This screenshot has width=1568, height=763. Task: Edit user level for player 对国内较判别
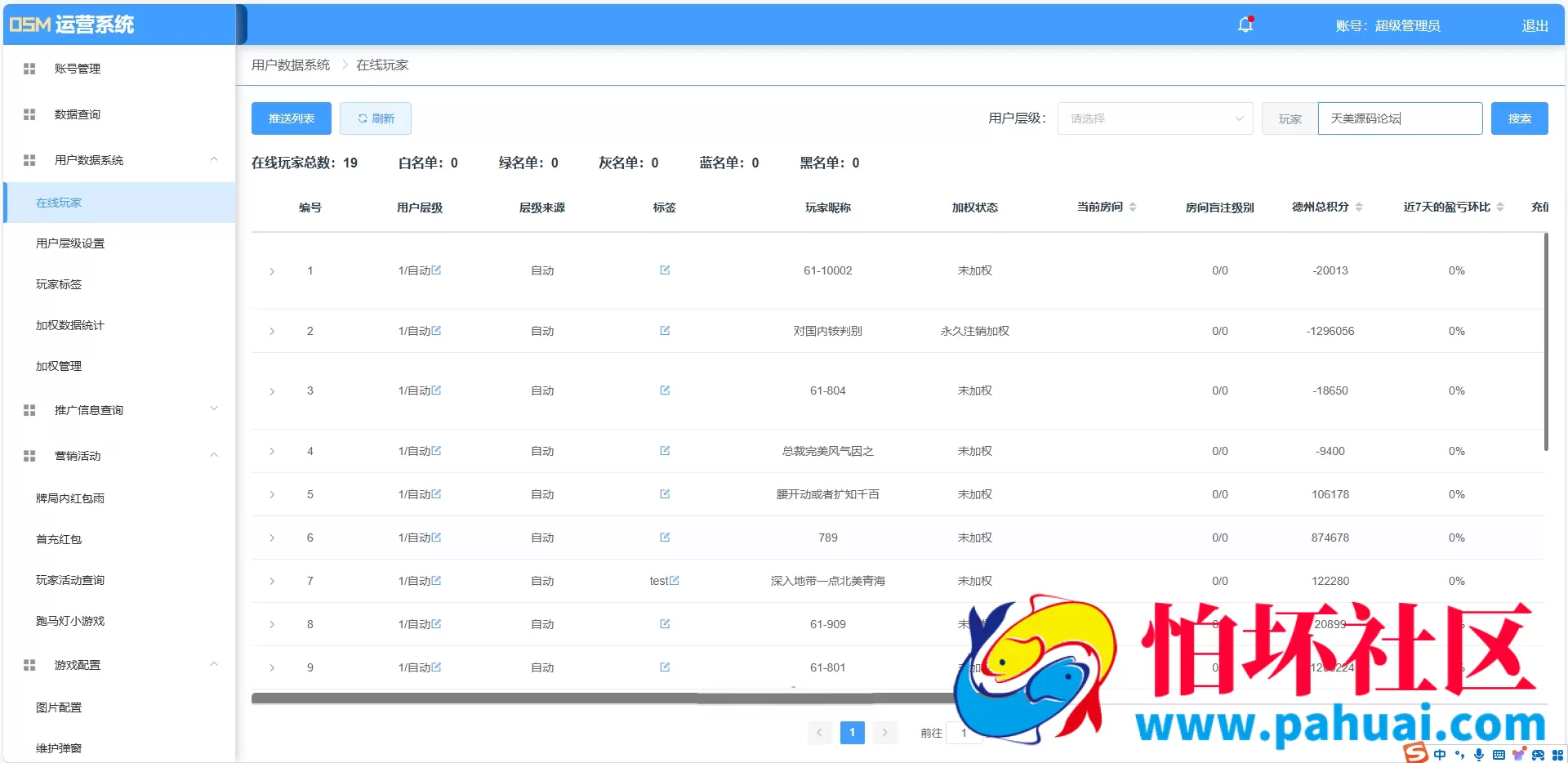click(436, 331)
